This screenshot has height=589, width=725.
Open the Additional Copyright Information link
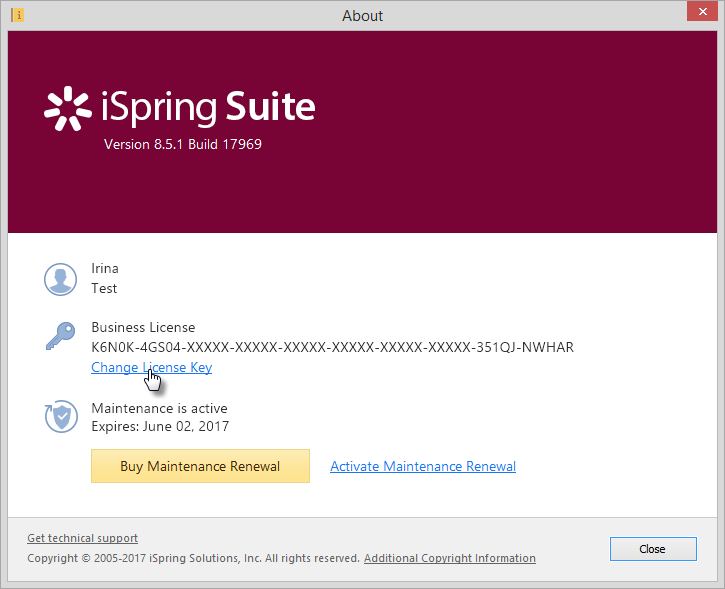pyautogui.click(x=450, y=558)
